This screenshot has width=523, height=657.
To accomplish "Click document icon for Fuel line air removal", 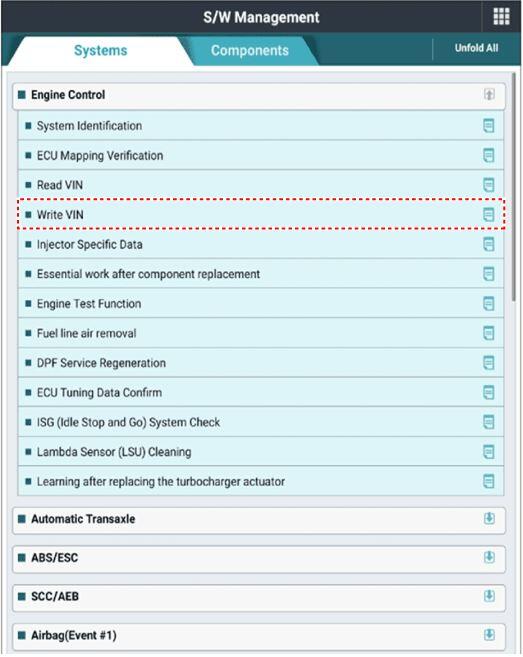I will [x=489, y=333].
